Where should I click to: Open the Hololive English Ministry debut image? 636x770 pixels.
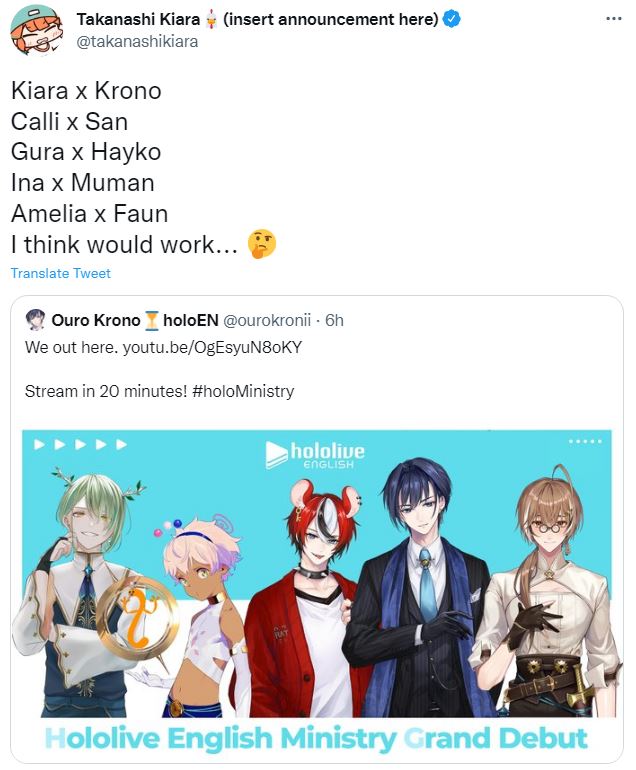click(x=317, y=593)
